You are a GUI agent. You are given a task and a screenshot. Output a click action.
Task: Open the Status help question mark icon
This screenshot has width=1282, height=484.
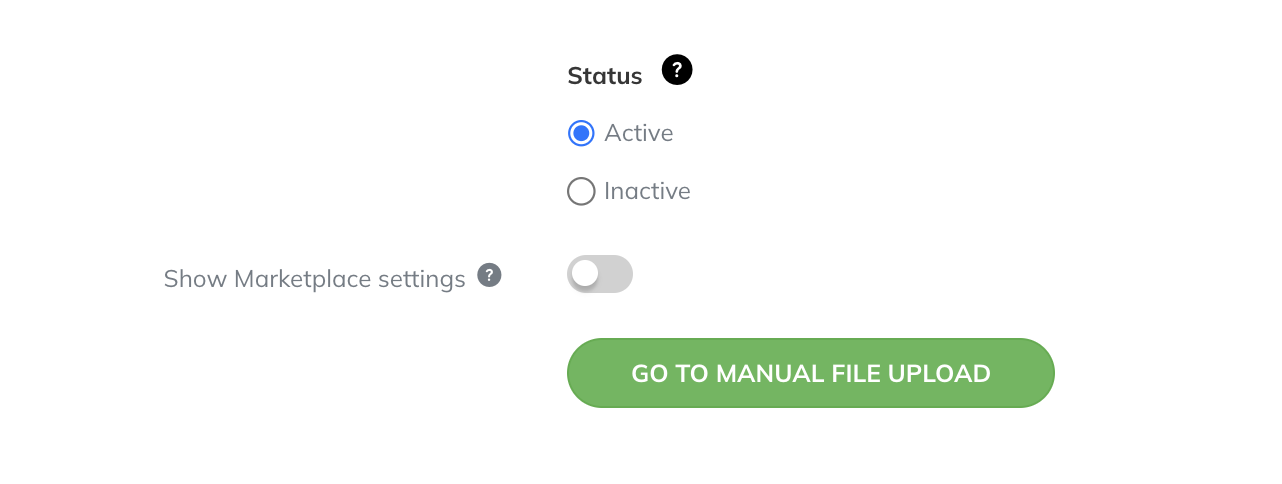click(x=677, y=70)
